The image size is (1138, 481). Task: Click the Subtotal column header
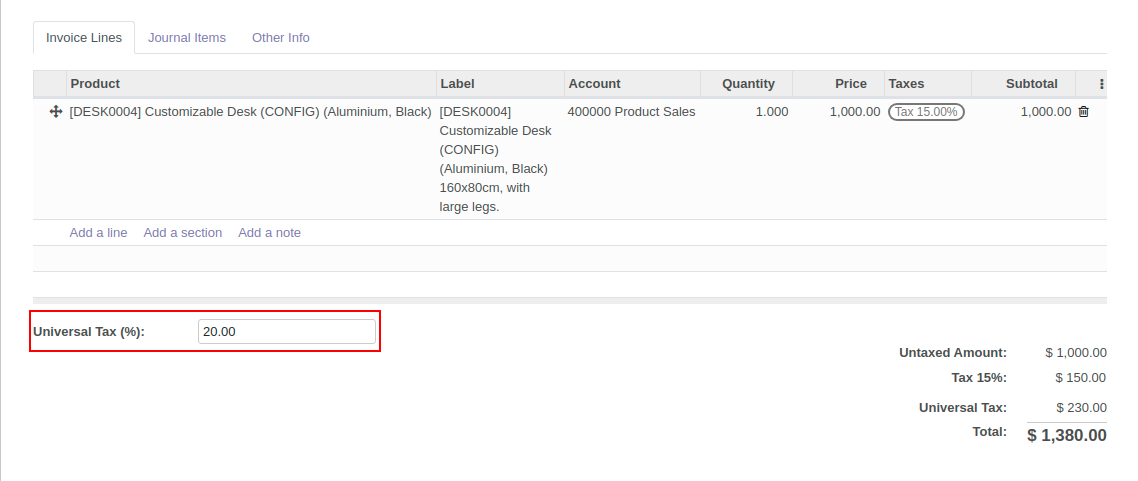pyautogui.click(x=1031, y=84)
